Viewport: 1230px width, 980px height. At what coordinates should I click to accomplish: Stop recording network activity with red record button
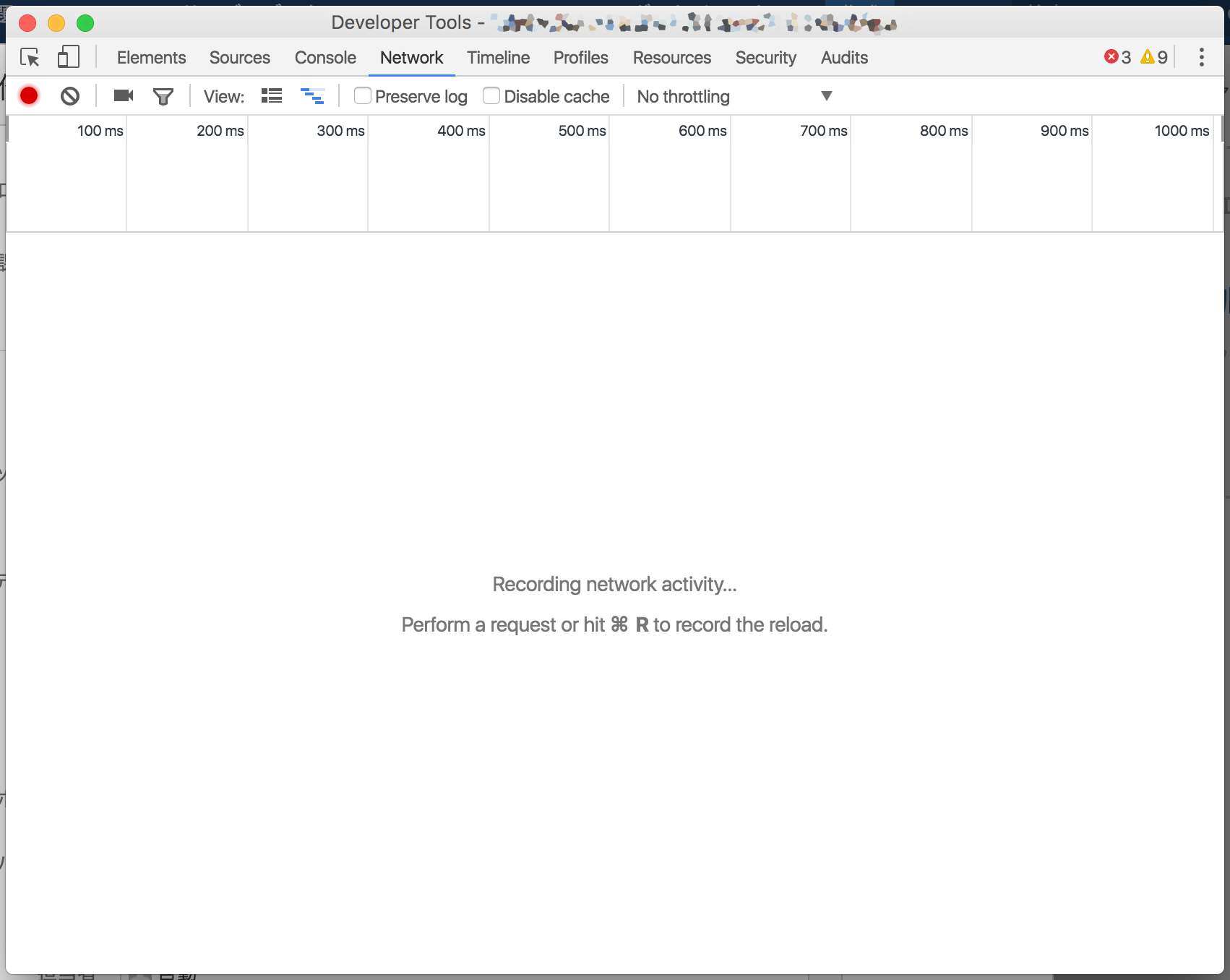(x=29, y=95)
